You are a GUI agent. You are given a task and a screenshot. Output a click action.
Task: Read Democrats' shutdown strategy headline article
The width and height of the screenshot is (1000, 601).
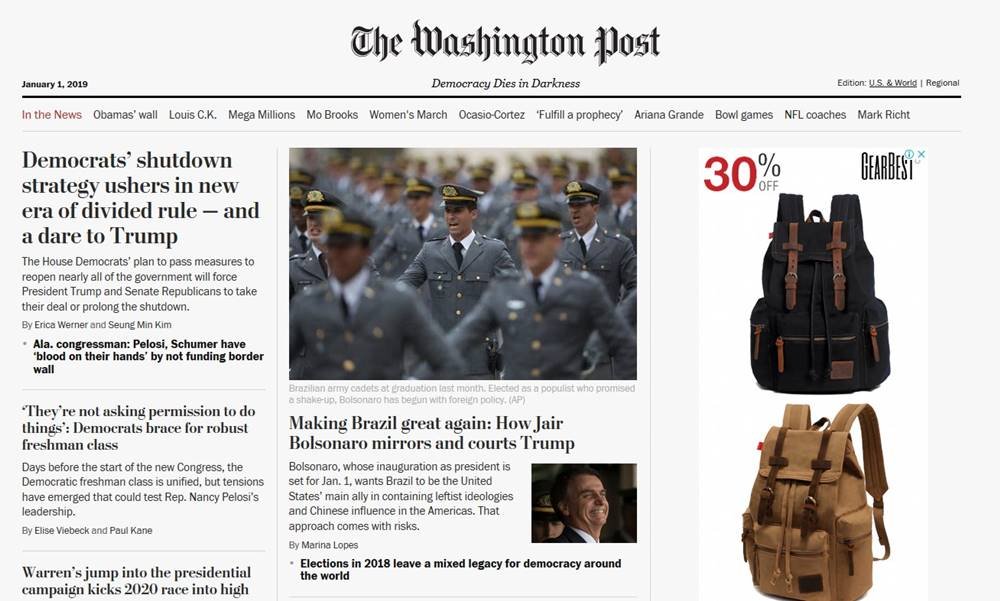click(x=141, y=198)
